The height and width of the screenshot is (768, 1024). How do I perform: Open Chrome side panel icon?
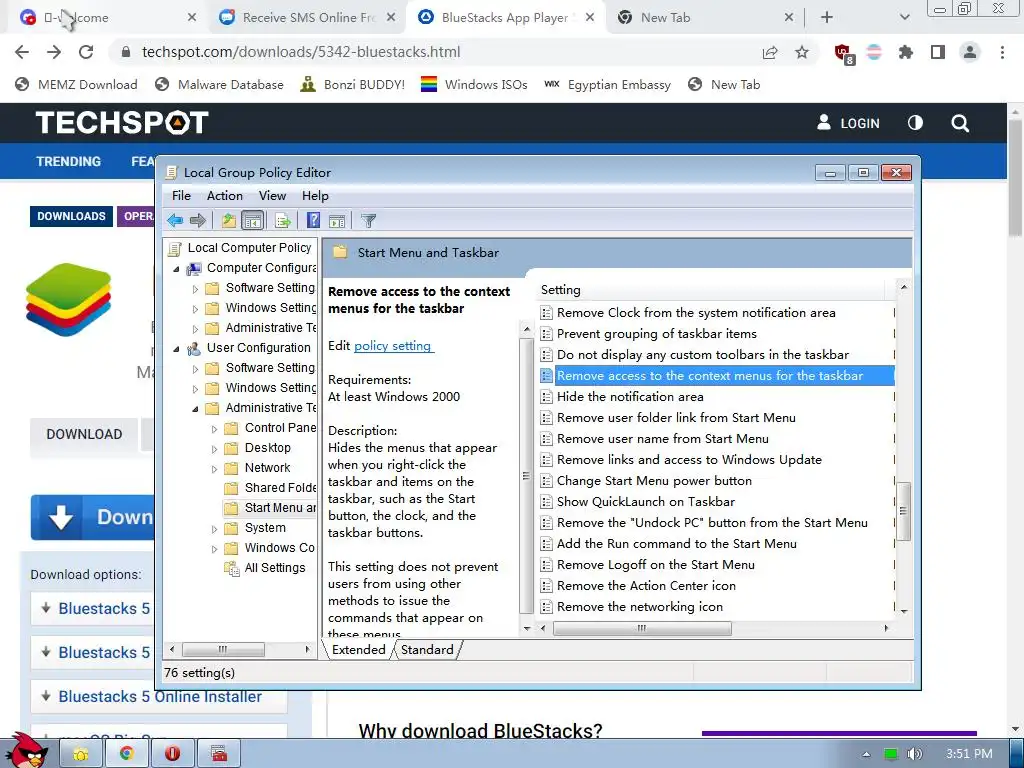pyautogui.click(x=938, y=52)
